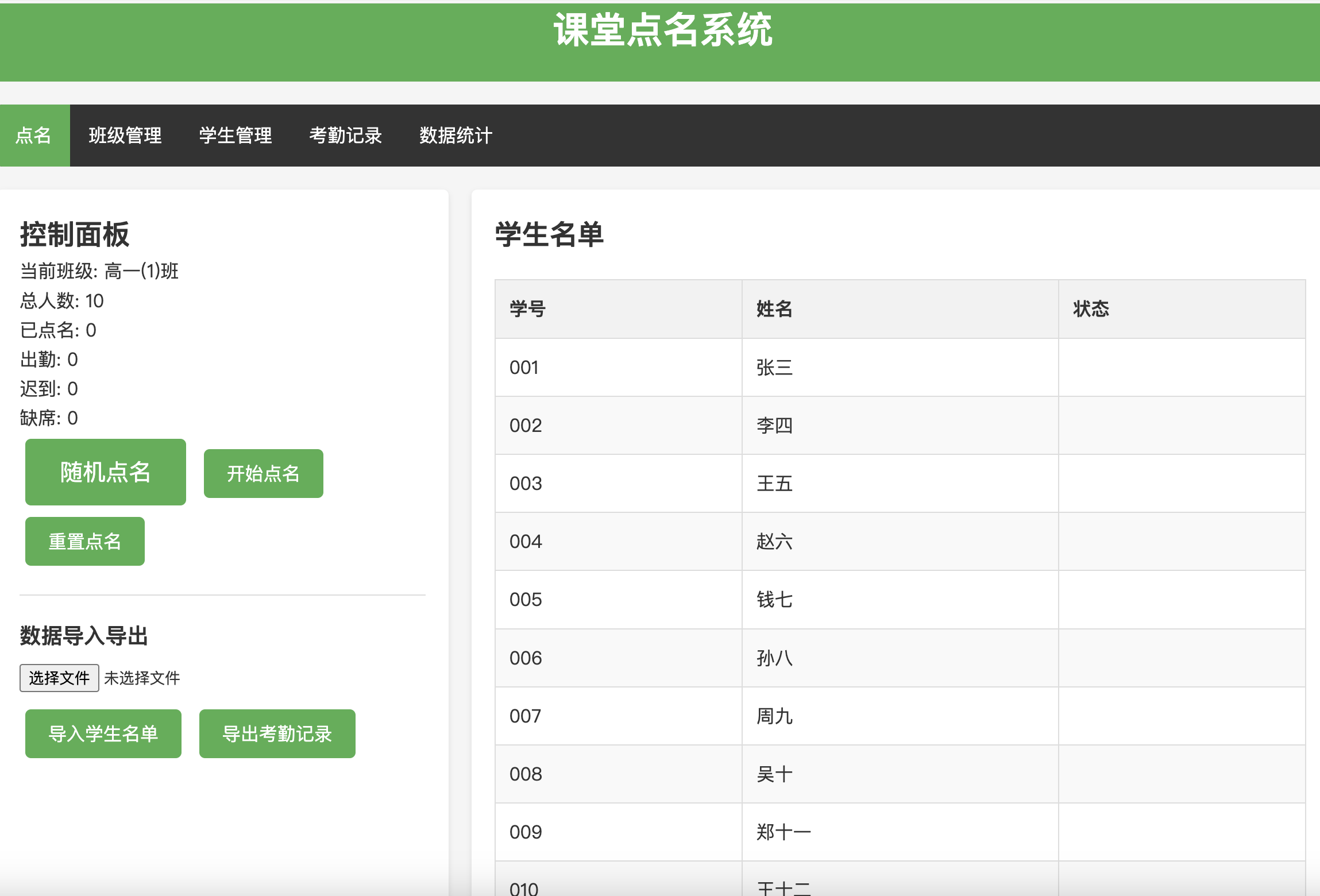
Task: Click 选择文件 to choose a file
Action: 59,678
